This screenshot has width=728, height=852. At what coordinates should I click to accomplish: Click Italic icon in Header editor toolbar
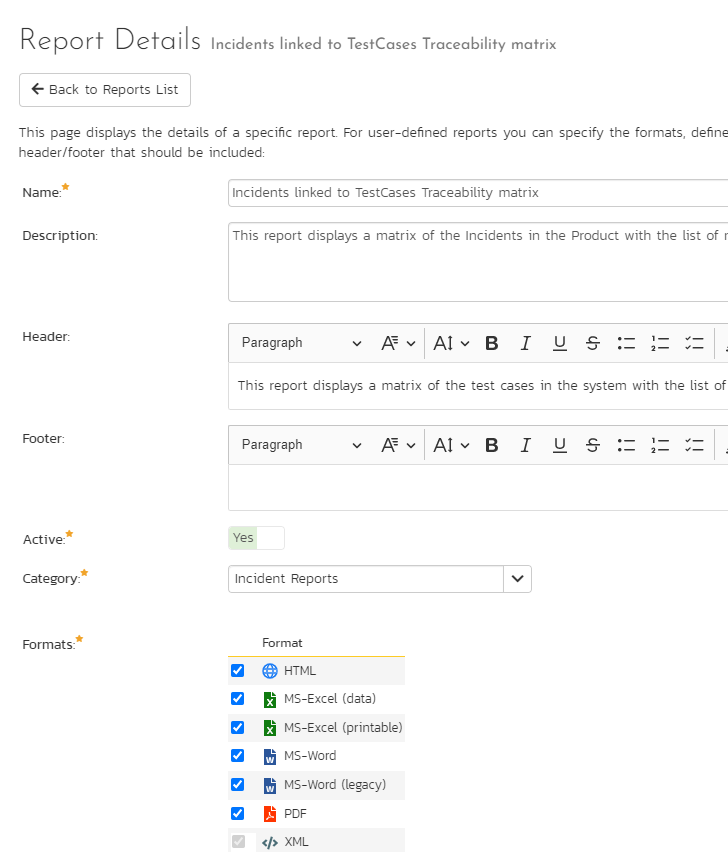pos(525,343)
